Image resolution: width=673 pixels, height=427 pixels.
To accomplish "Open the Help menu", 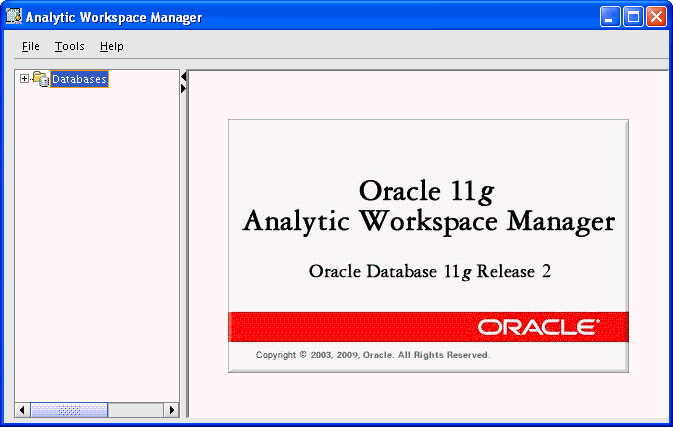I will tap(112, 46).
